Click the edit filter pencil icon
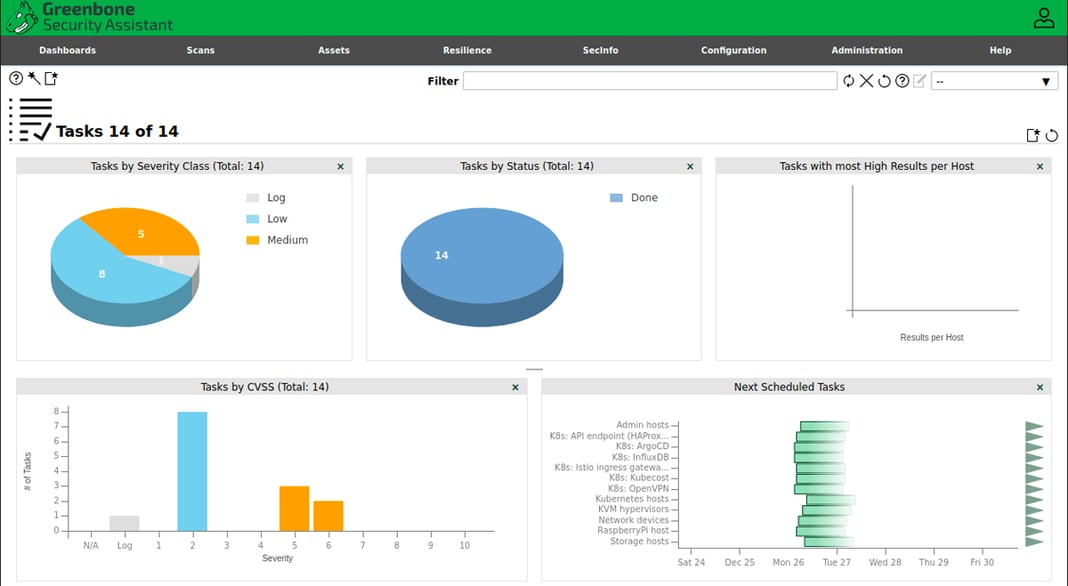Viewport: 1068px width, 586px height. (x=920, y=81)
